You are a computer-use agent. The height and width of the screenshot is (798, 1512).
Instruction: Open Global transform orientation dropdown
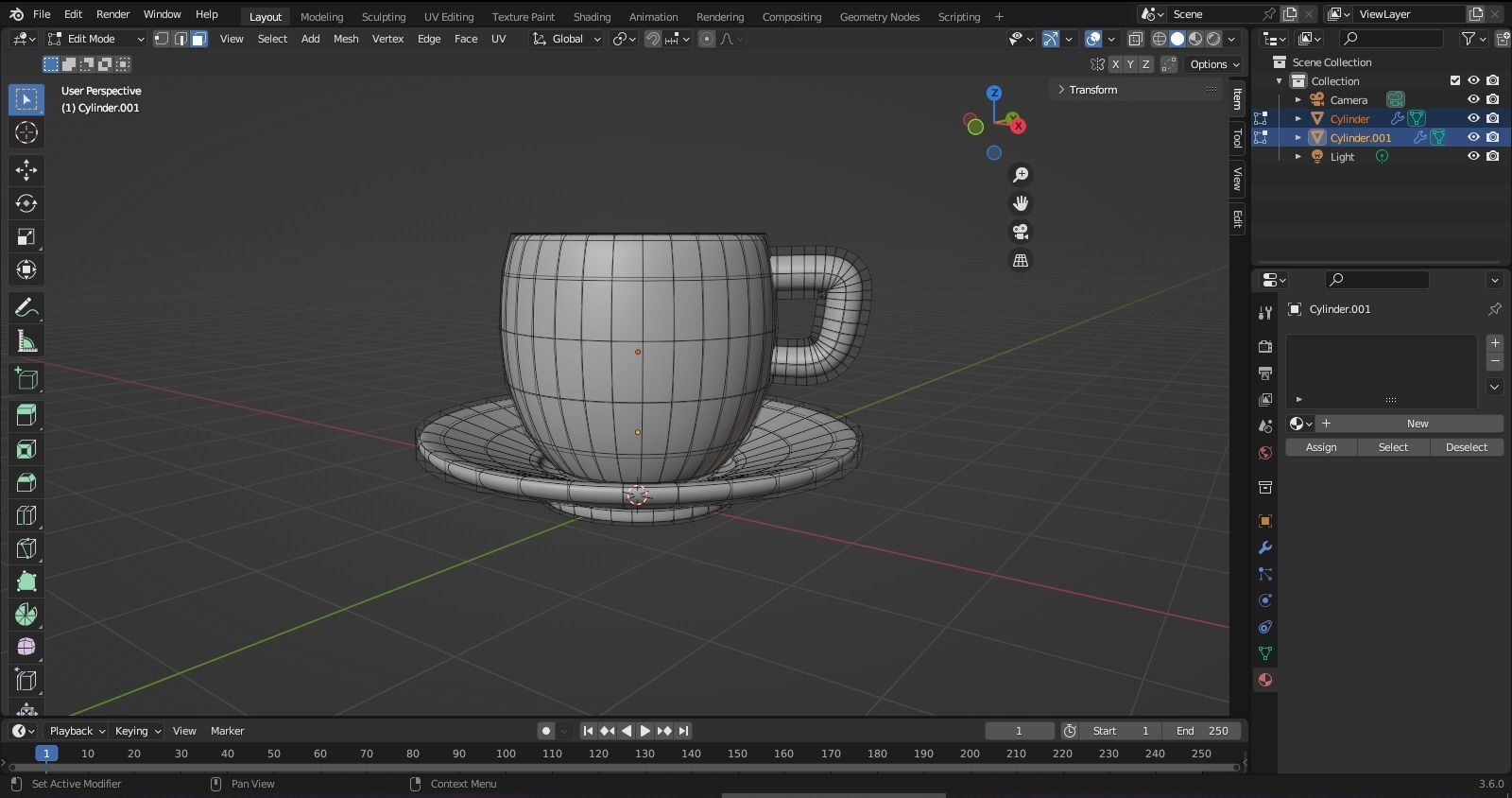tap(566, 39)
